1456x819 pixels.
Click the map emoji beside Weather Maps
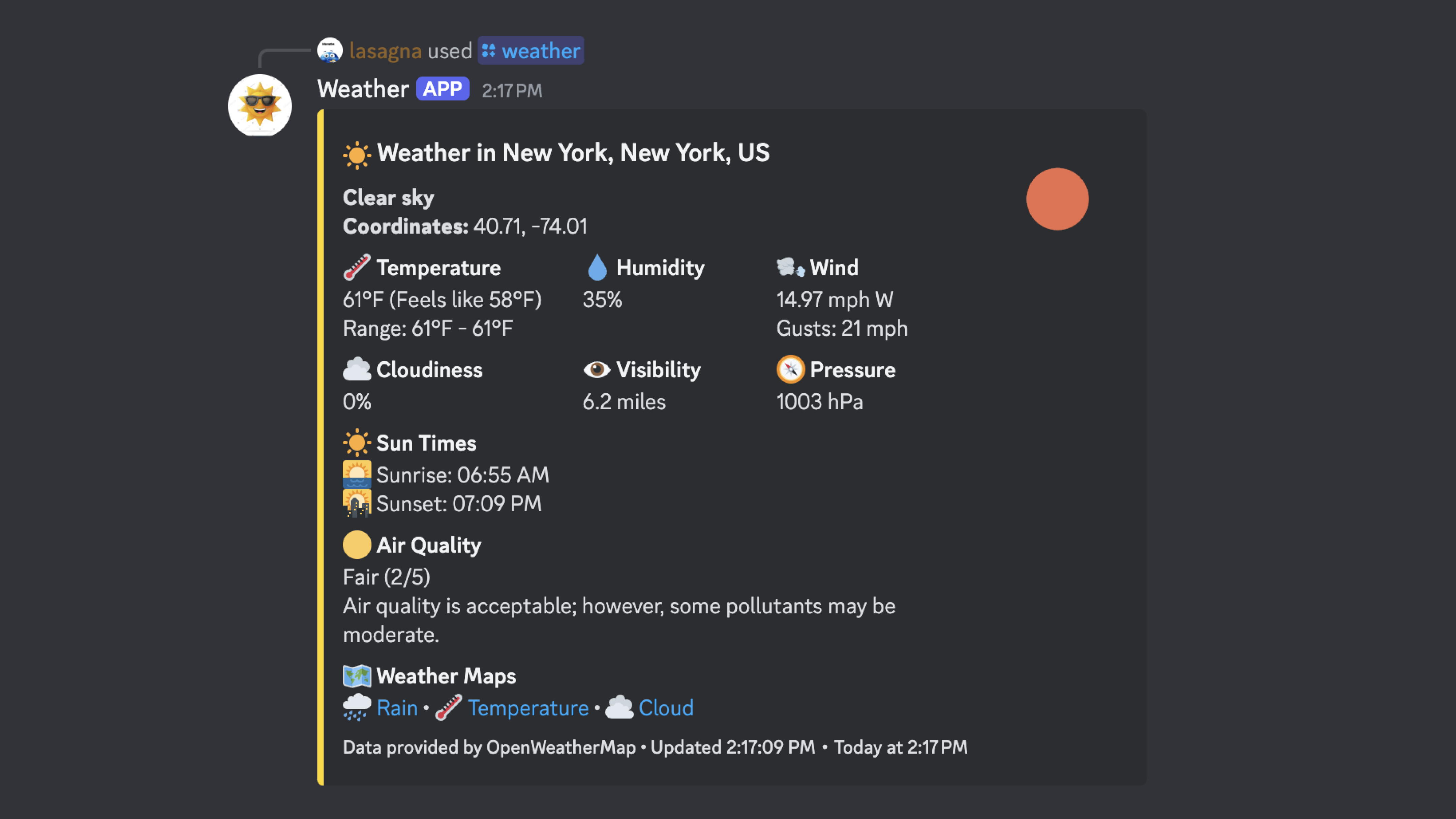(x=357, y=676)
